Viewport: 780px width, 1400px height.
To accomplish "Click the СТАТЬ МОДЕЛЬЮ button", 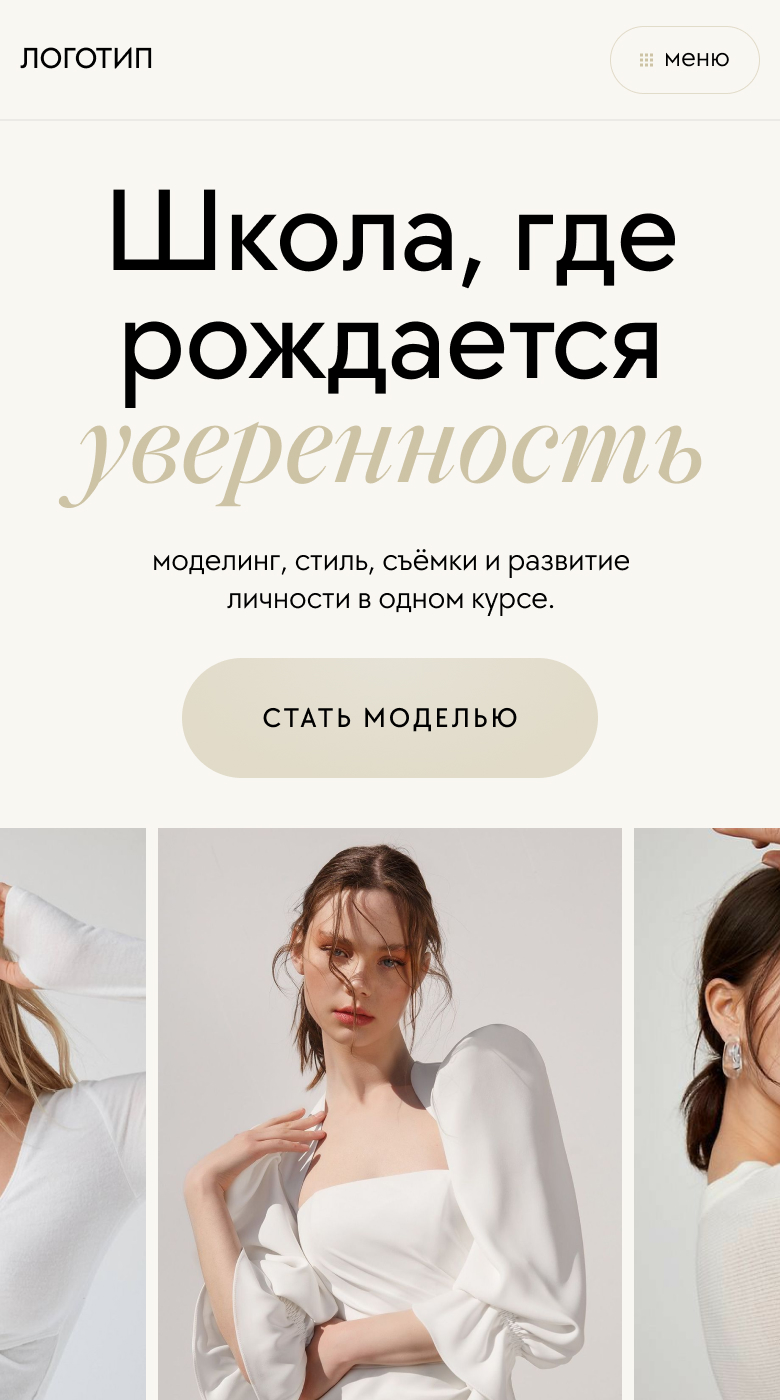I will pyautogui.click(x=390, y=718).
